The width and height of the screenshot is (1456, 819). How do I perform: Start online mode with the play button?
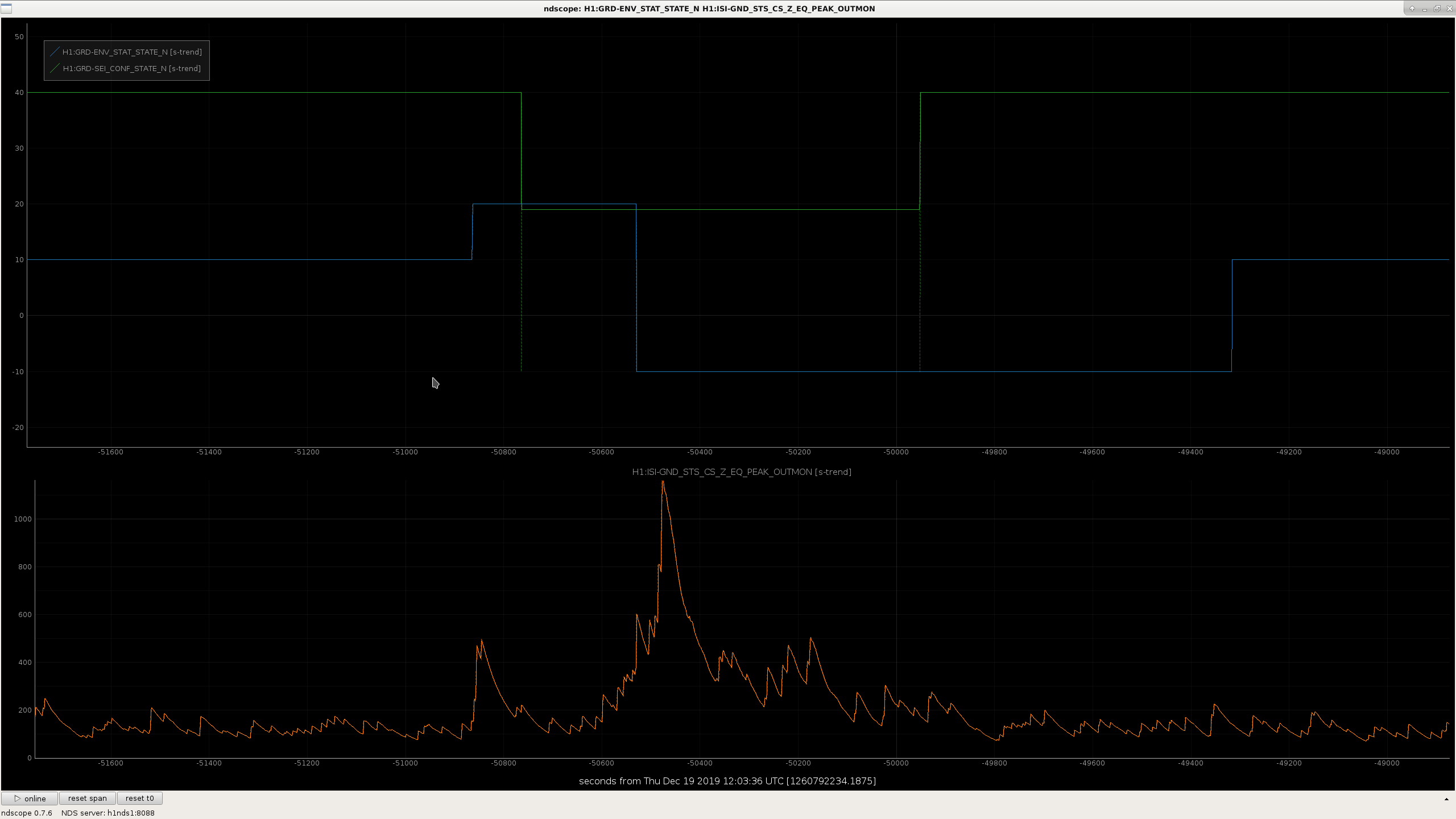[30, 799]
